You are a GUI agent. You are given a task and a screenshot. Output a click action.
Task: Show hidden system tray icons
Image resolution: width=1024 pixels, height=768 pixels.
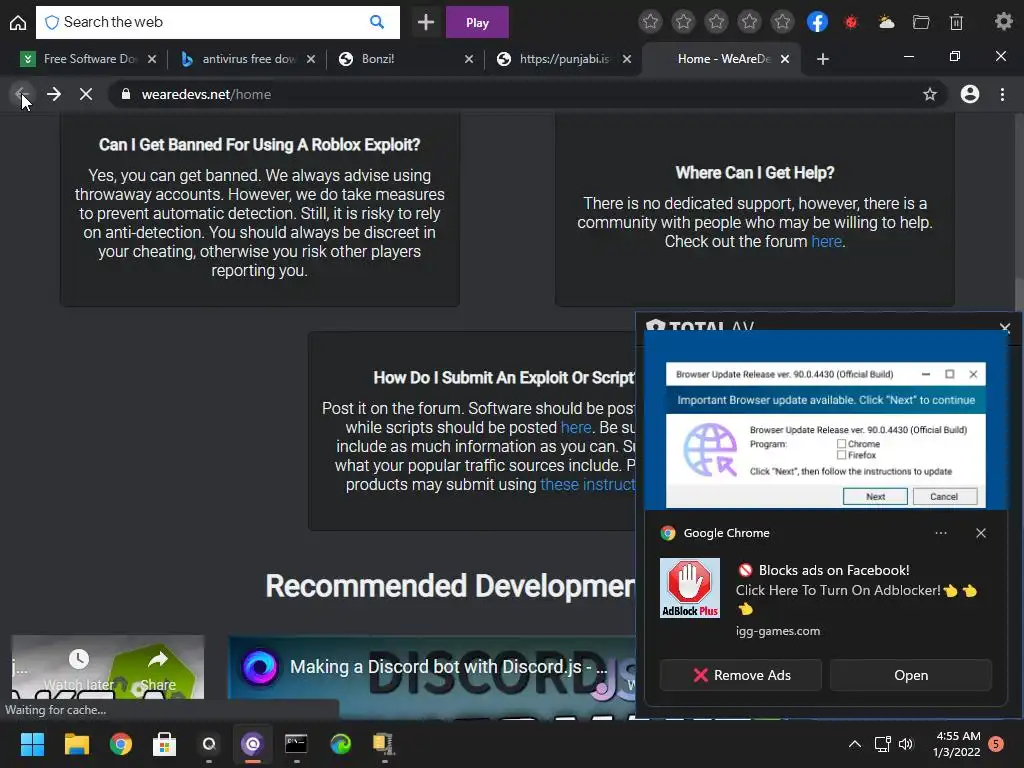tap(854, 744)
